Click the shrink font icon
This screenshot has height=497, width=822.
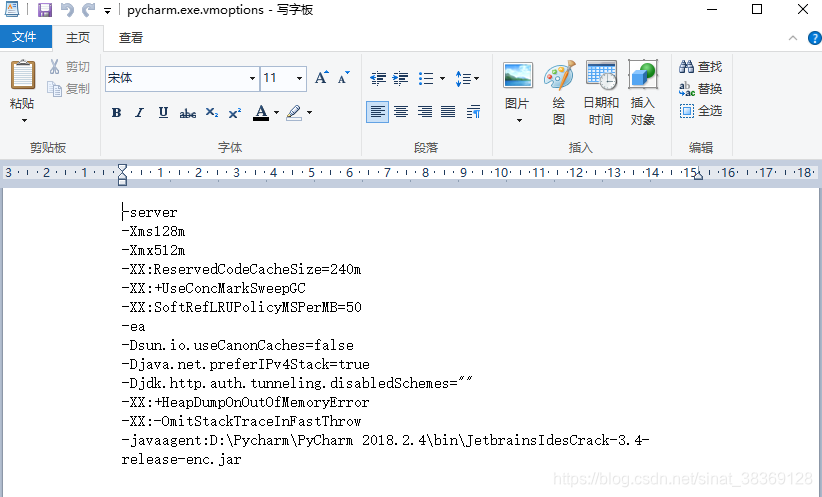click(x=343, y=78)
